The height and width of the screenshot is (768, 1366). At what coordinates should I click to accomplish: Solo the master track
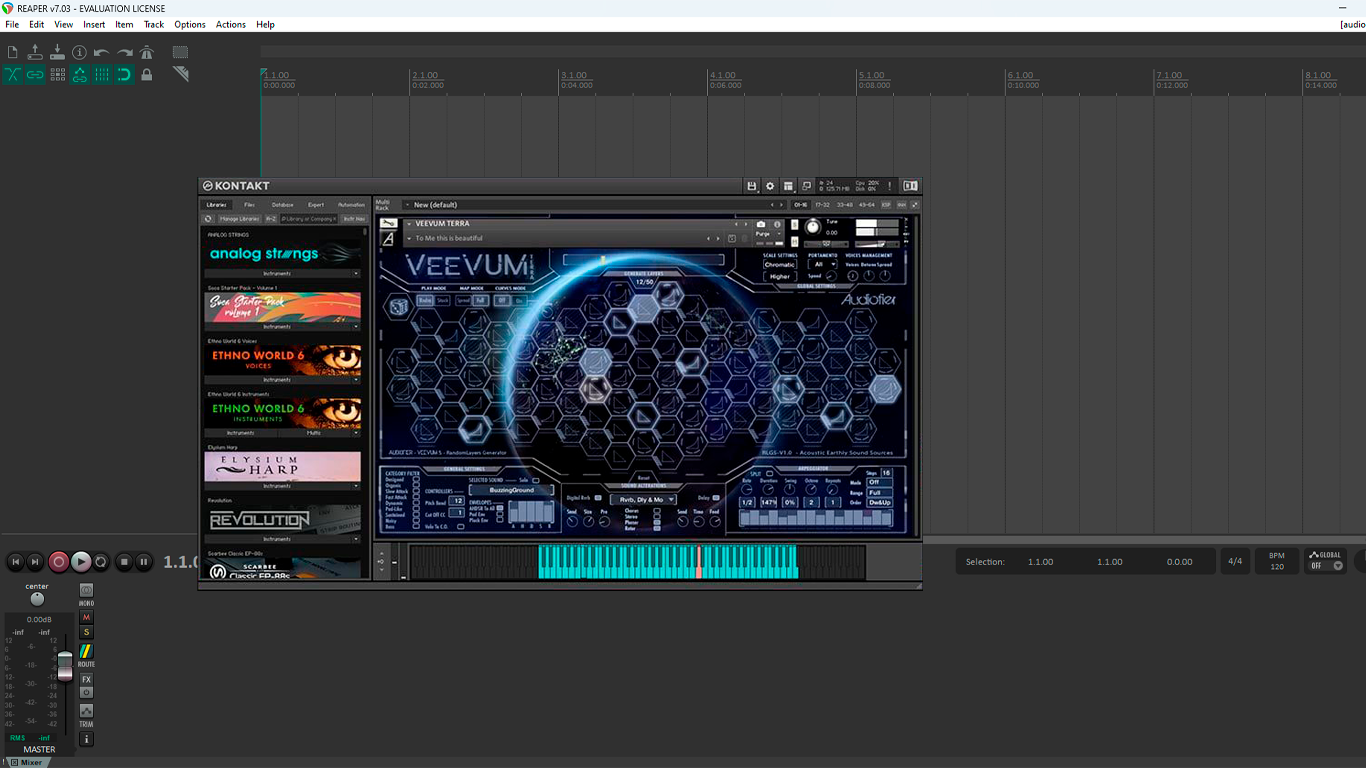[86, 632]
